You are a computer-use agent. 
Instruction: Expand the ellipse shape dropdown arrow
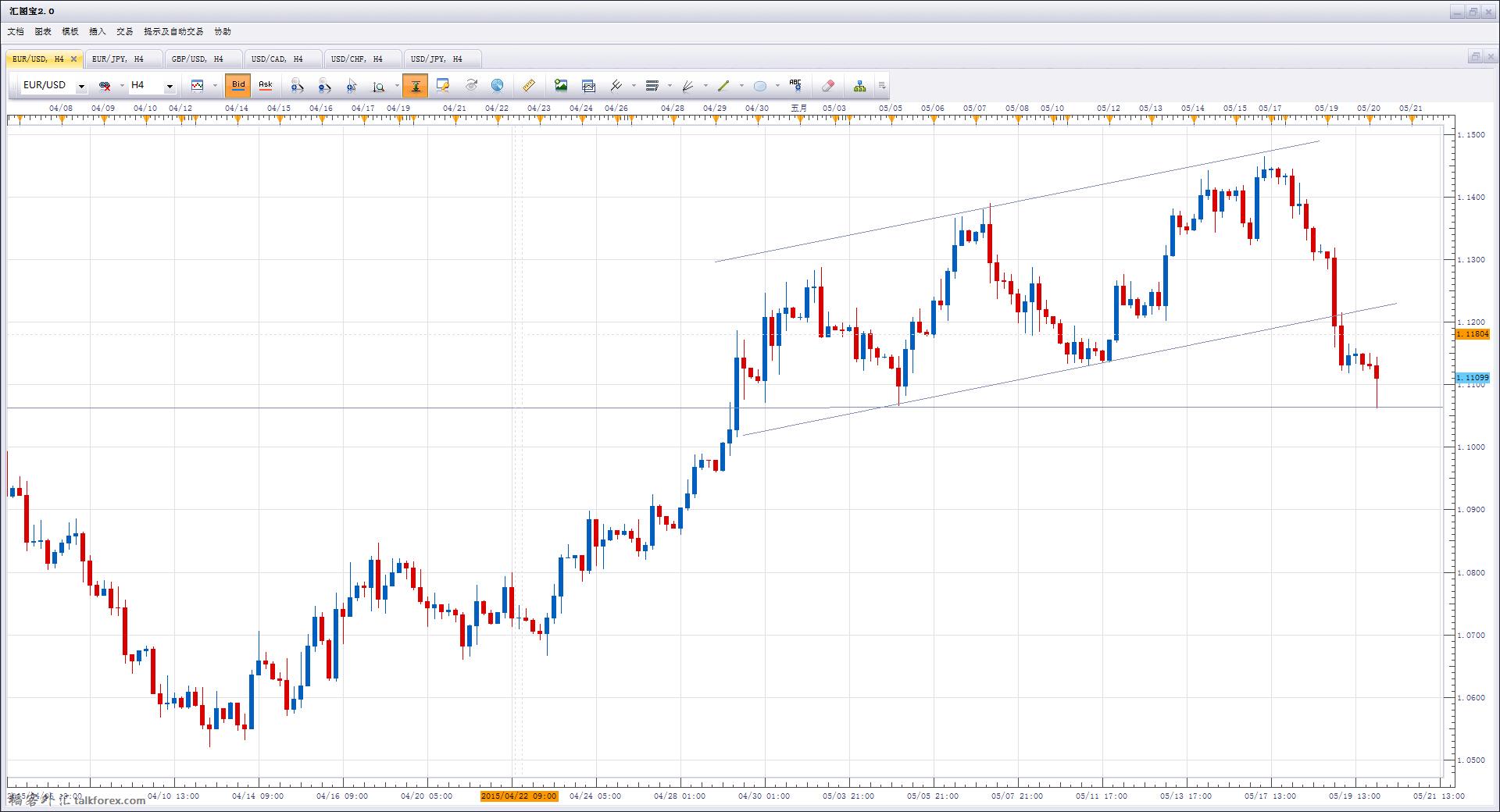pyautogui.click(x=777, y=86)
